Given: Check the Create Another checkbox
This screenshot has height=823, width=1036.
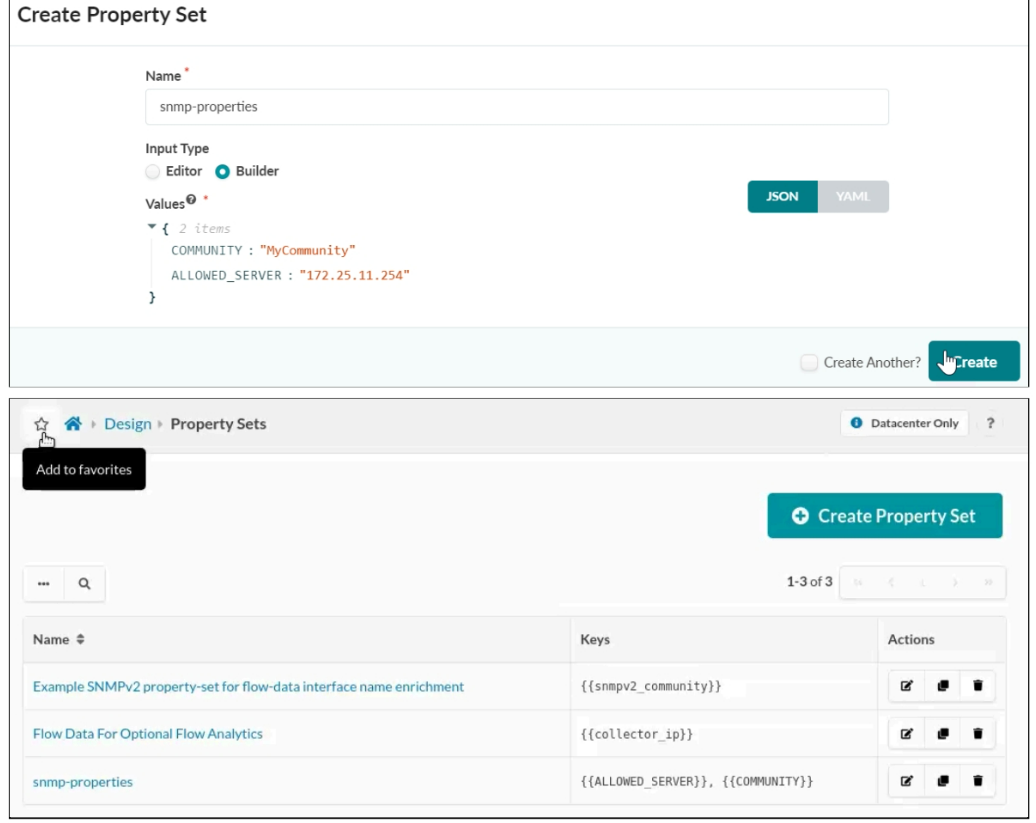Looking at the screenshot, I should tap(809, 362).
